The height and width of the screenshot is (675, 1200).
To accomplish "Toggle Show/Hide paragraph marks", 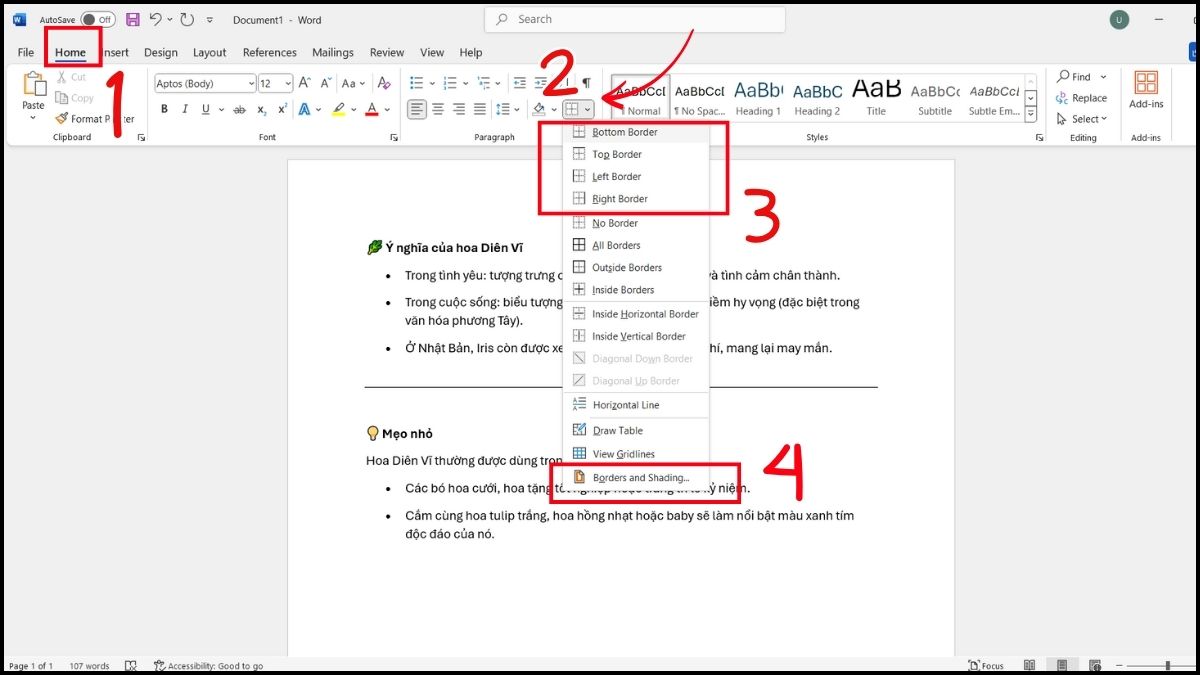I will point(586,83).
